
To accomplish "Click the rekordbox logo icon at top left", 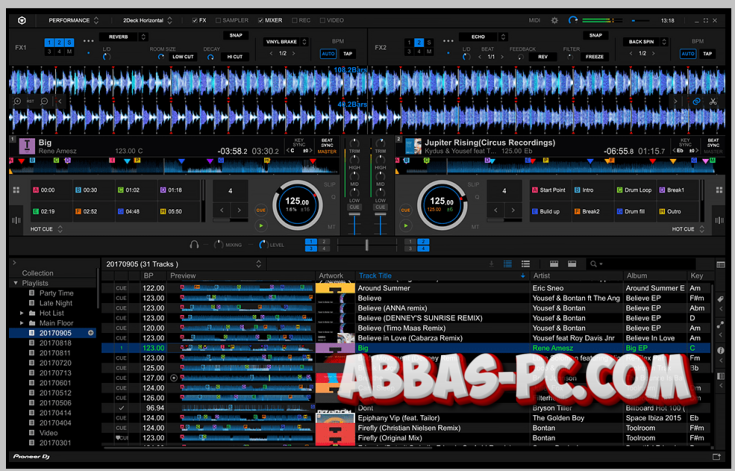I will point(22,21).
